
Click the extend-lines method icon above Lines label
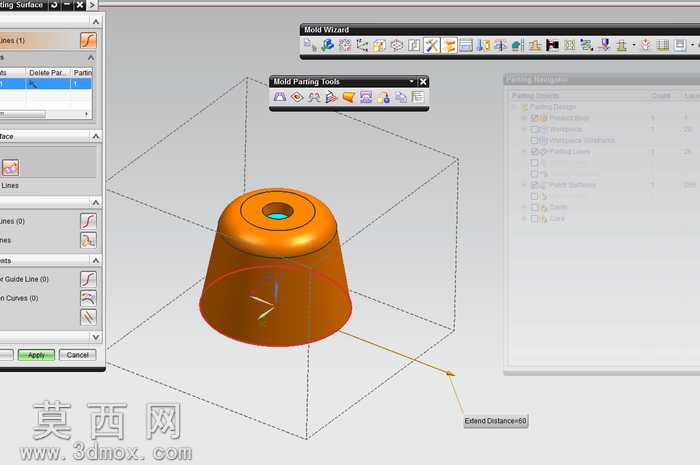[11, 168]
